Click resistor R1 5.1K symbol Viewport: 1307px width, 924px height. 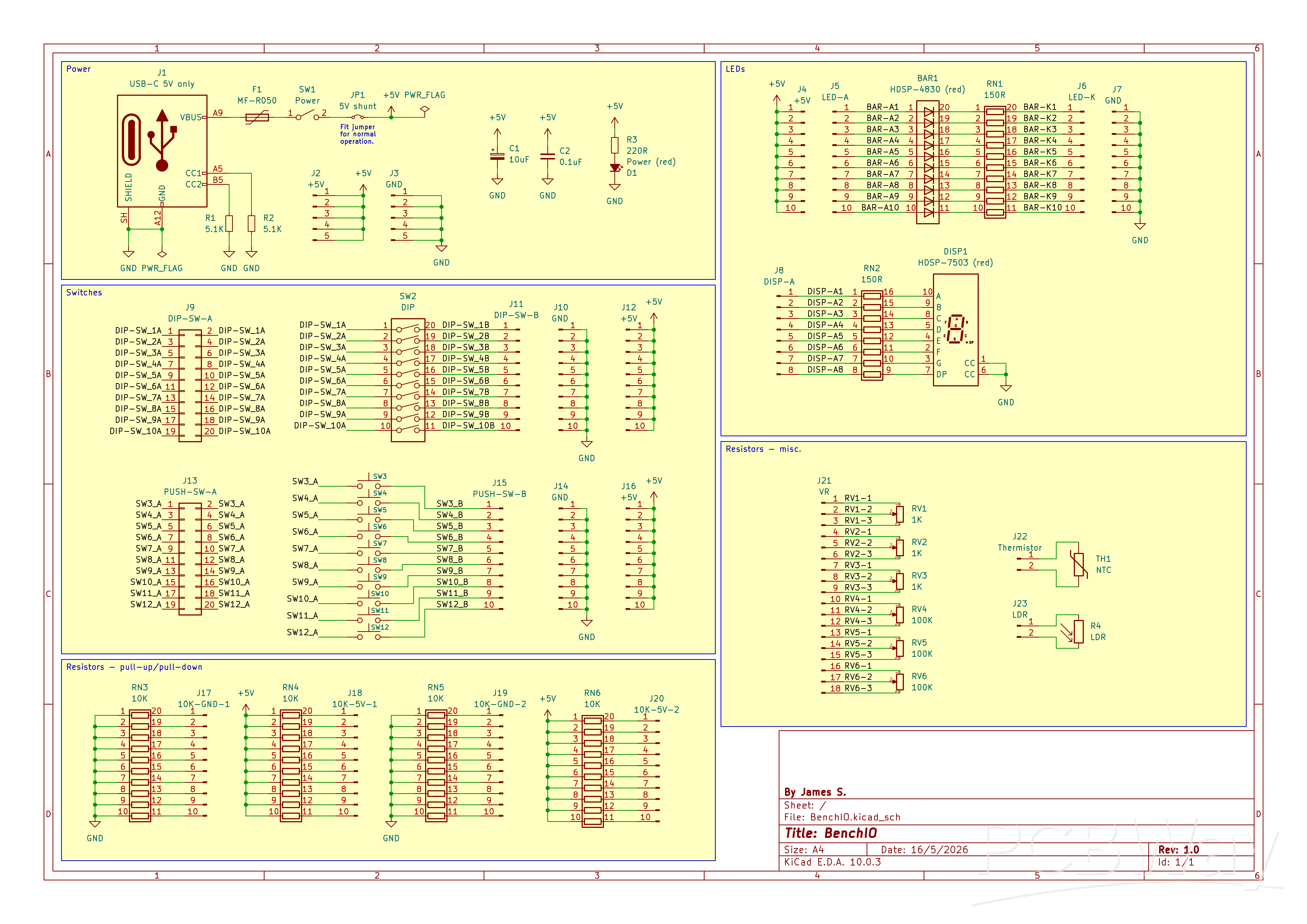(x=230, y=223)
